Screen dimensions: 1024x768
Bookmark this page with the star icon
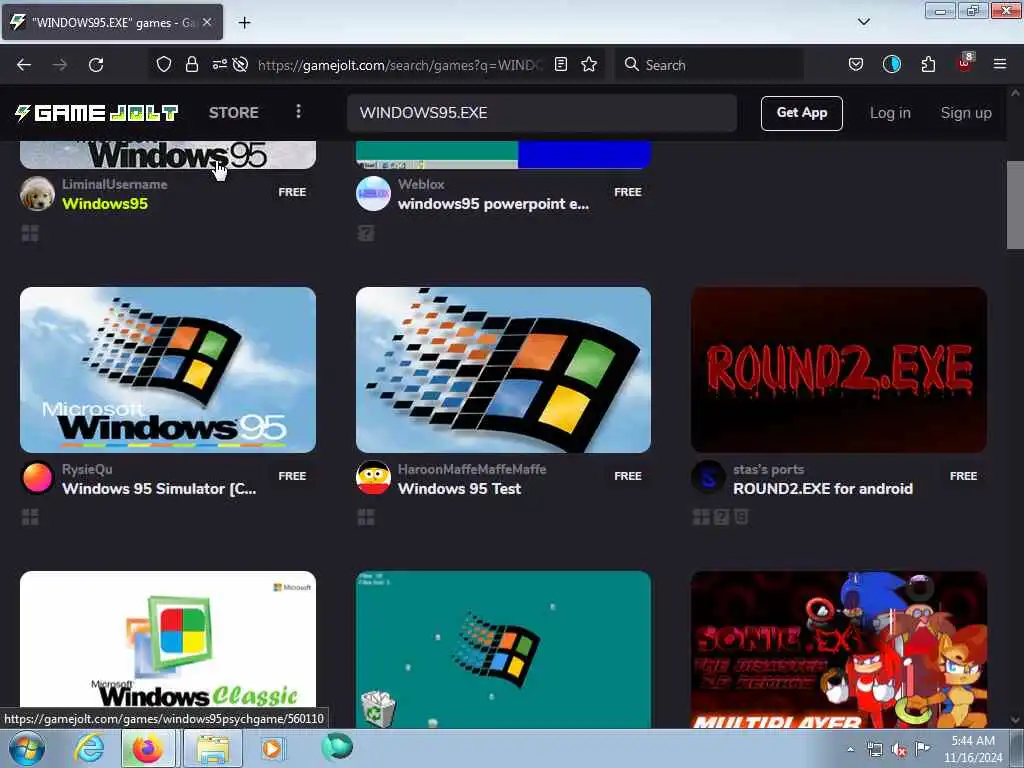pyautogui.click(x=589, y=64)
